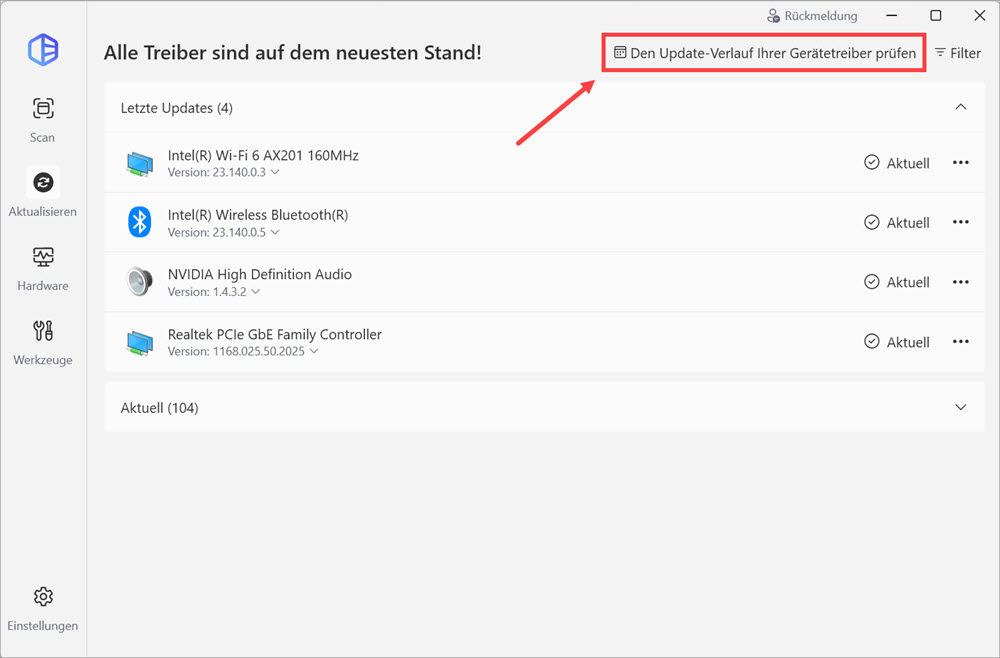This screenshot has width=1000, height=658.
Task: Click Aktuell status for Intel Wi-Fi 6 AX201
Action: pyautogui.click(x=896, y=163)
